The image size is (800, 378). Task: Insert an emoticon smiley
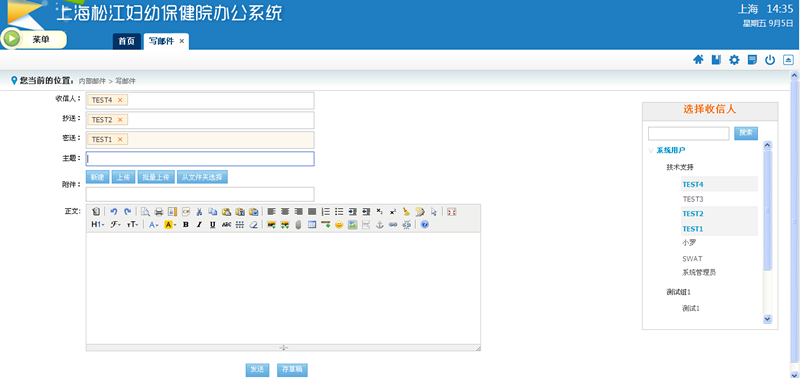(x=339, y=224)
